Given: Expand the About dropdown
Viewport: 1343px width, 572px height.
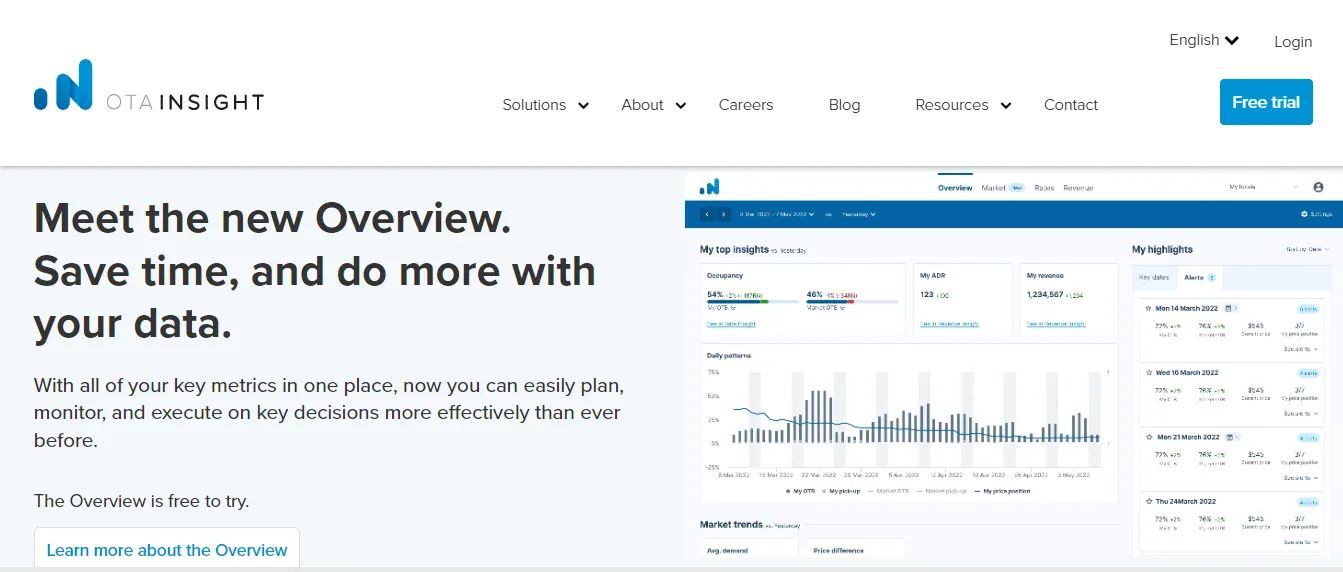Looking at the screenshot, I should coord(654,105).
